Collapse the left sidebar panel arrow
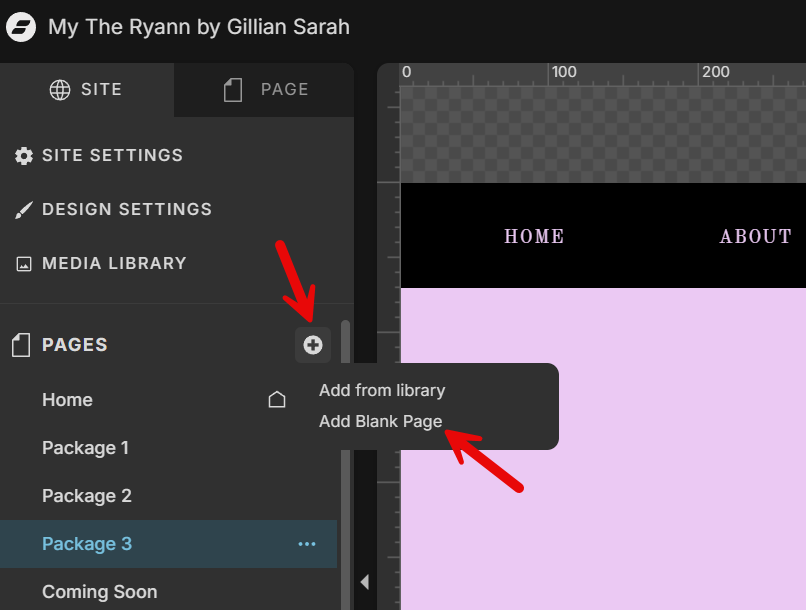The image size is (806, 610). tap(365, 582)
